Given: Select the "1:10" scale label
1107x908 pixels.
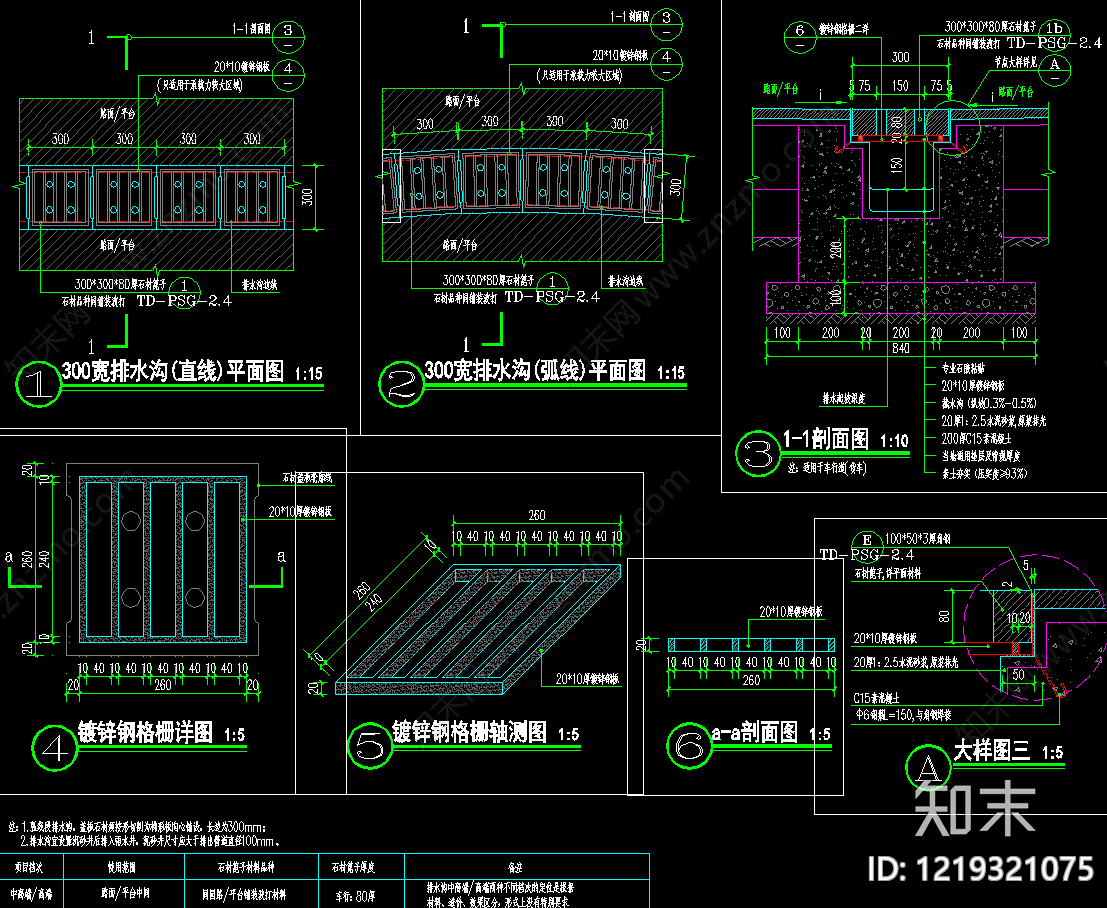Looking at the screenshot, I should coord(894,441).
